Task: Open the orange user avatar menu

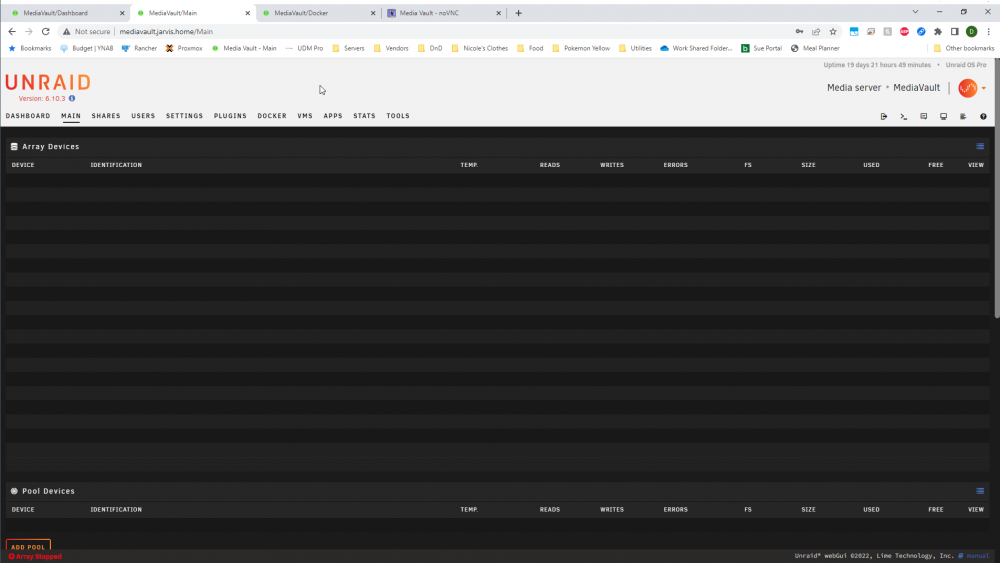Action: click(972, 88)
